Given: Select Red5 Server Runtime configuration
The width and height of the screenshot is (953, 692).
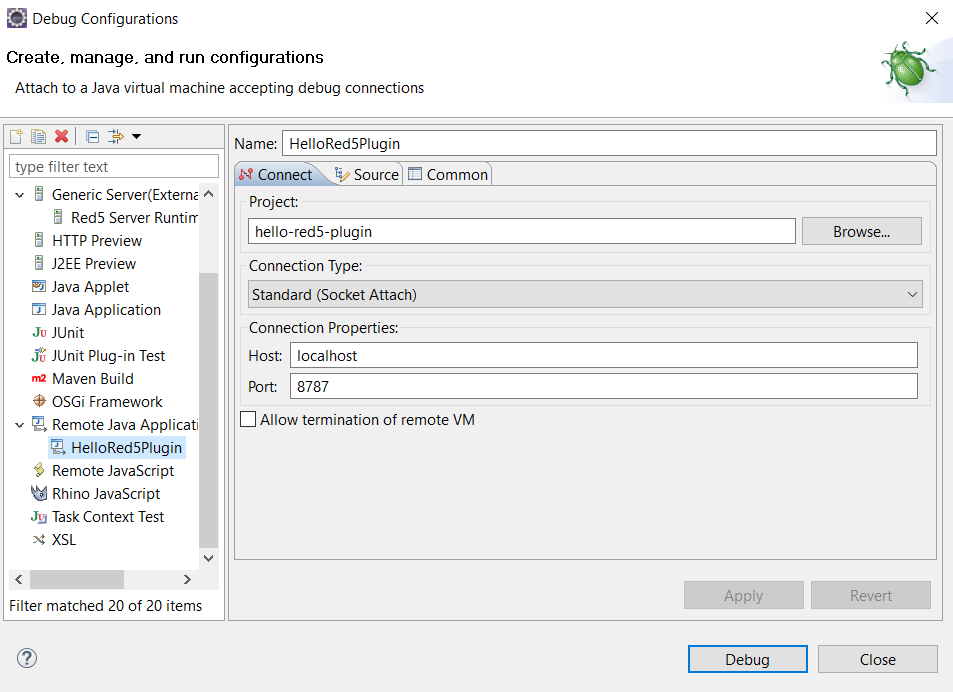Looking at the screenshot, I should [134, 218].
